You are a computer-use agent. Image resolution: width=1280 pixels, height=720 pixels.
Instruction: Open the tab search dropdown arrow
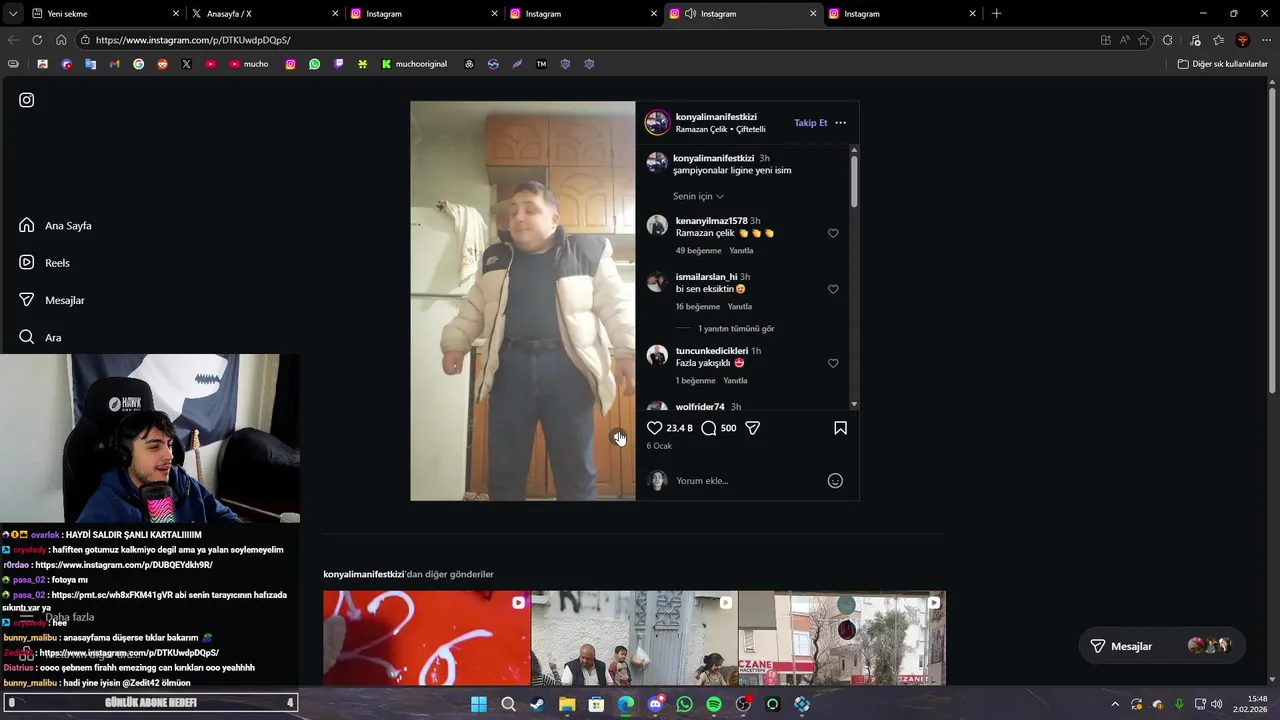(13, 14)
